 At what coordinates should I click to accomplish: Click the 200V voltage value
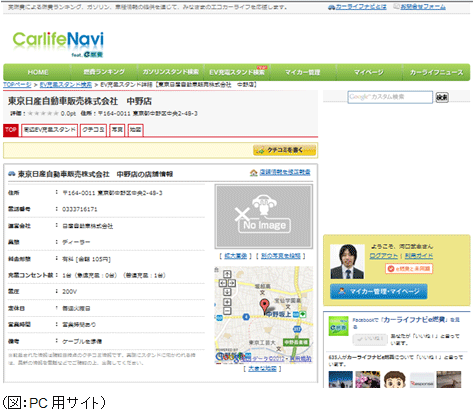tap(70, 292)
